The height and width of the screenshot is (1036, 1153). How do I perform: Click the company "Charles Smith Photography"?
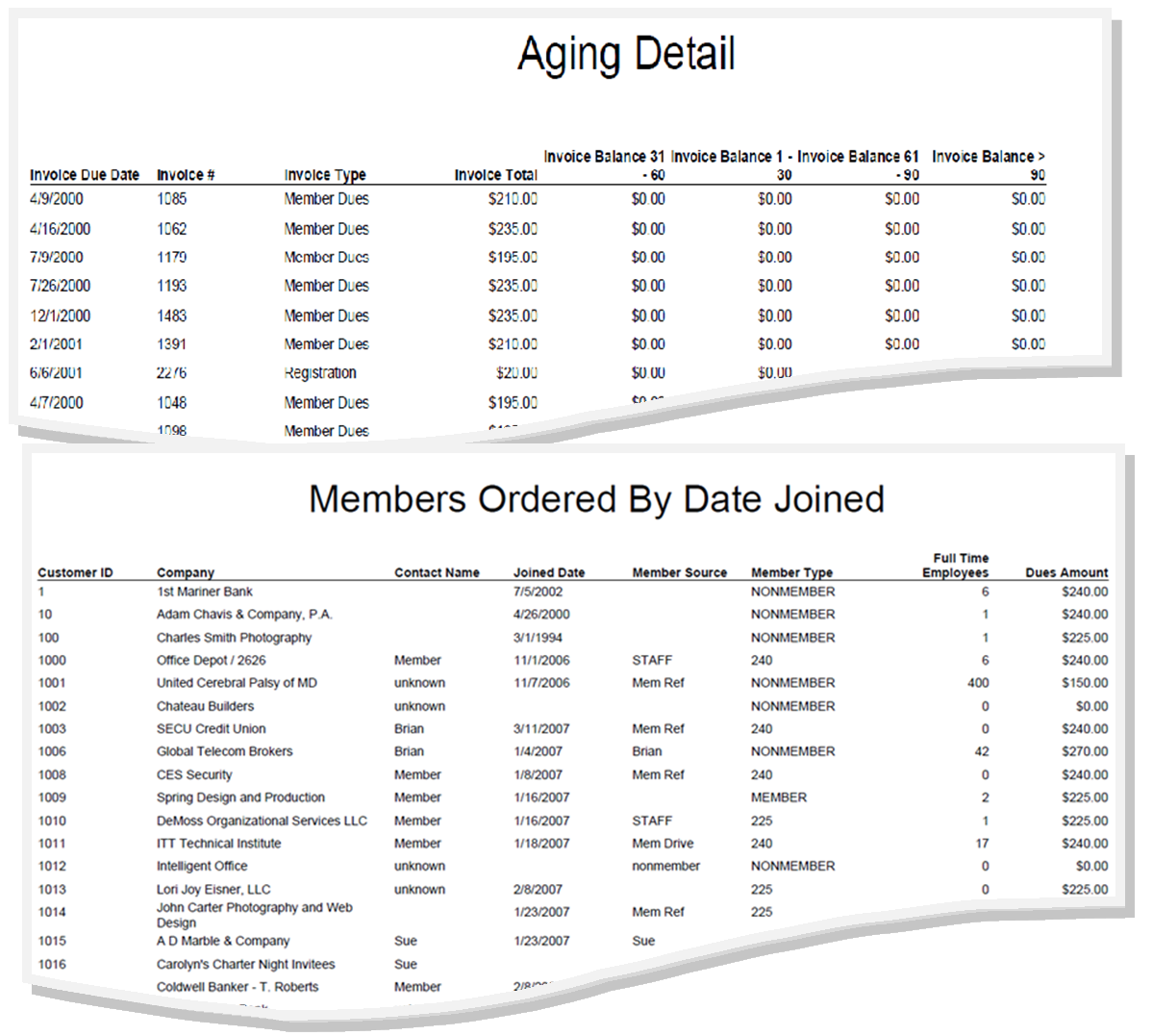(x=234, y=638)
